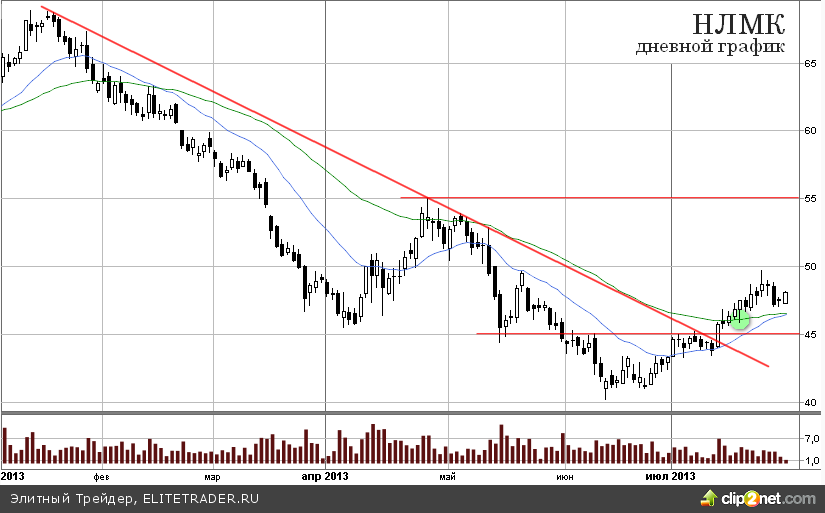Click the 65 price axis label
The width and height of the screenshot is (825, 513).
click(811, 63)
